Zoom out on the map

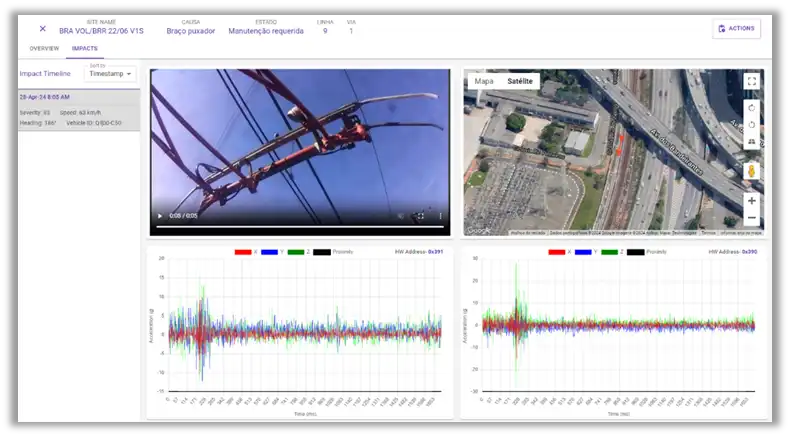point(751,218)
